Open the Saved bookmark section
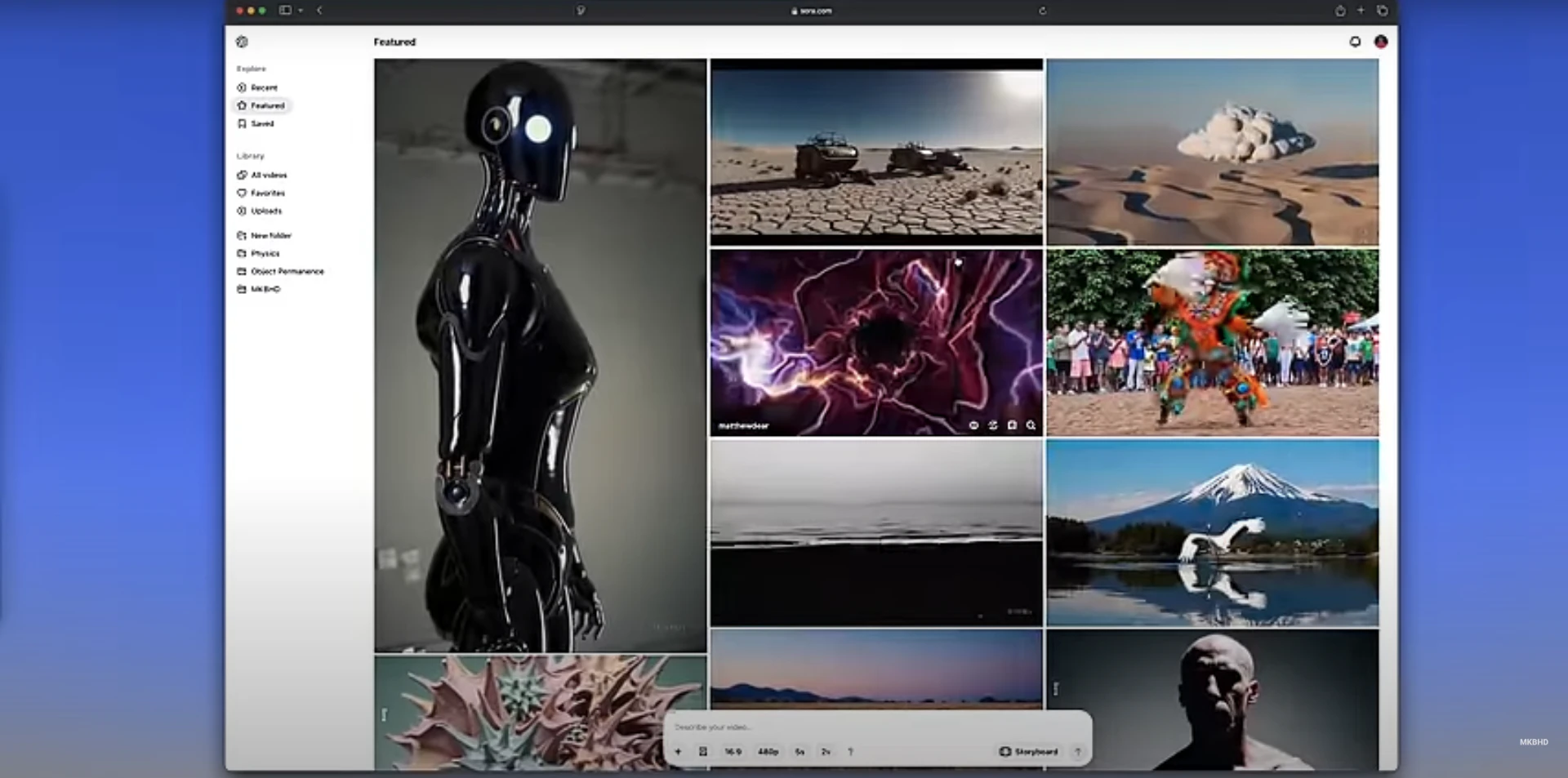The width and height of the screenshot is (1568, 778). (x=260, y=123)
